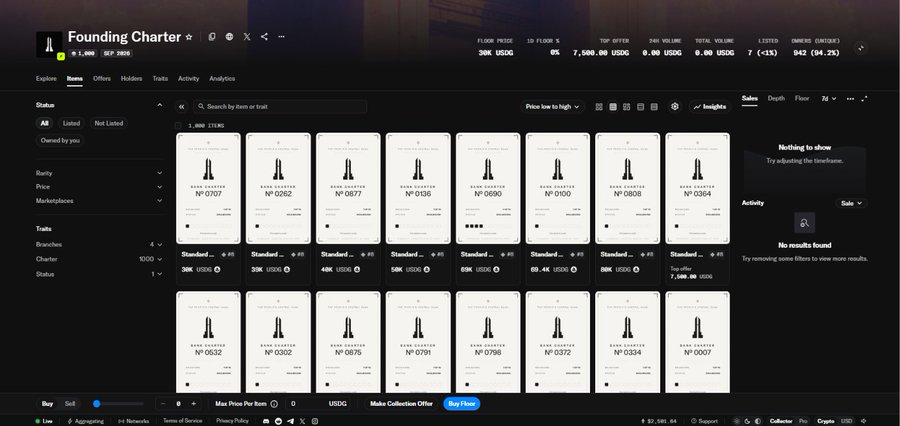Open the Price low to high sort dropdown
This screenshot has height=426, width=900.
552,107
